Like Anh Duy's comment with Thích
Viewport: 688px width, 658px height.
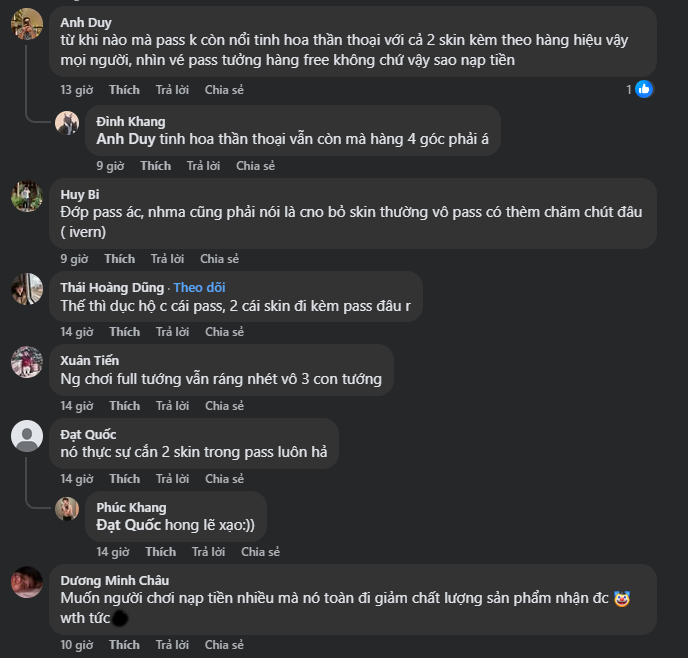(x=124, y=90)
